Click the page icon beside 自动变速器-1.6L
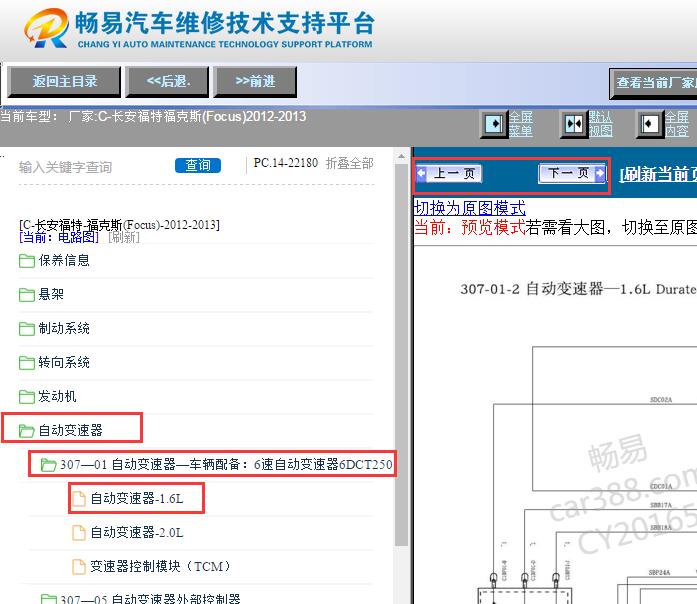The width and height of the screenshot is (697, 604). coord(79,499)
